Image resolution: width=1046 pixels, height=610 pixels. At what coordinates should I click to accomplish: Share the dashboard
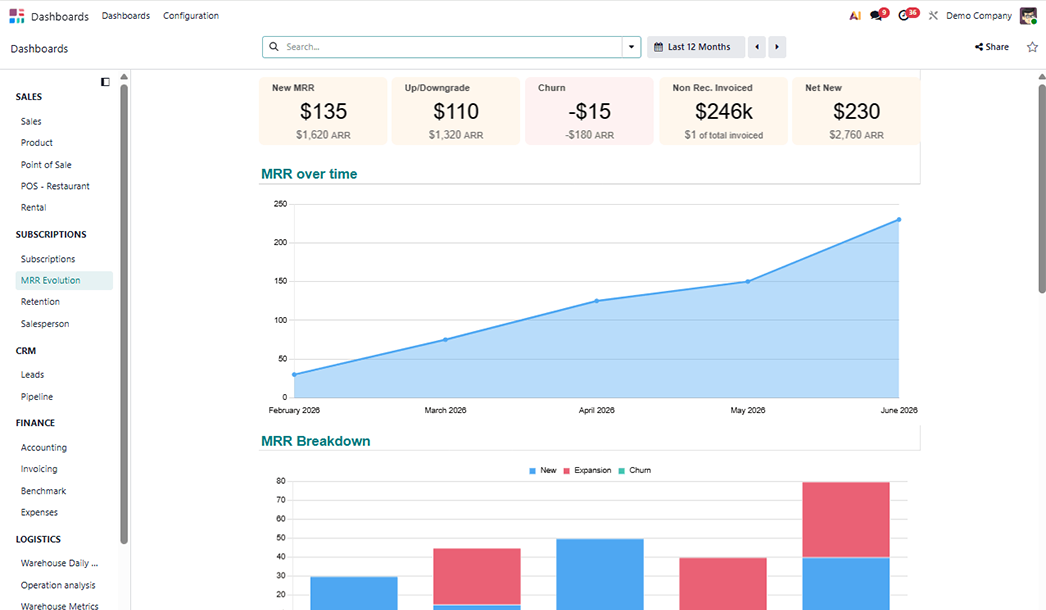click(992, 47)
